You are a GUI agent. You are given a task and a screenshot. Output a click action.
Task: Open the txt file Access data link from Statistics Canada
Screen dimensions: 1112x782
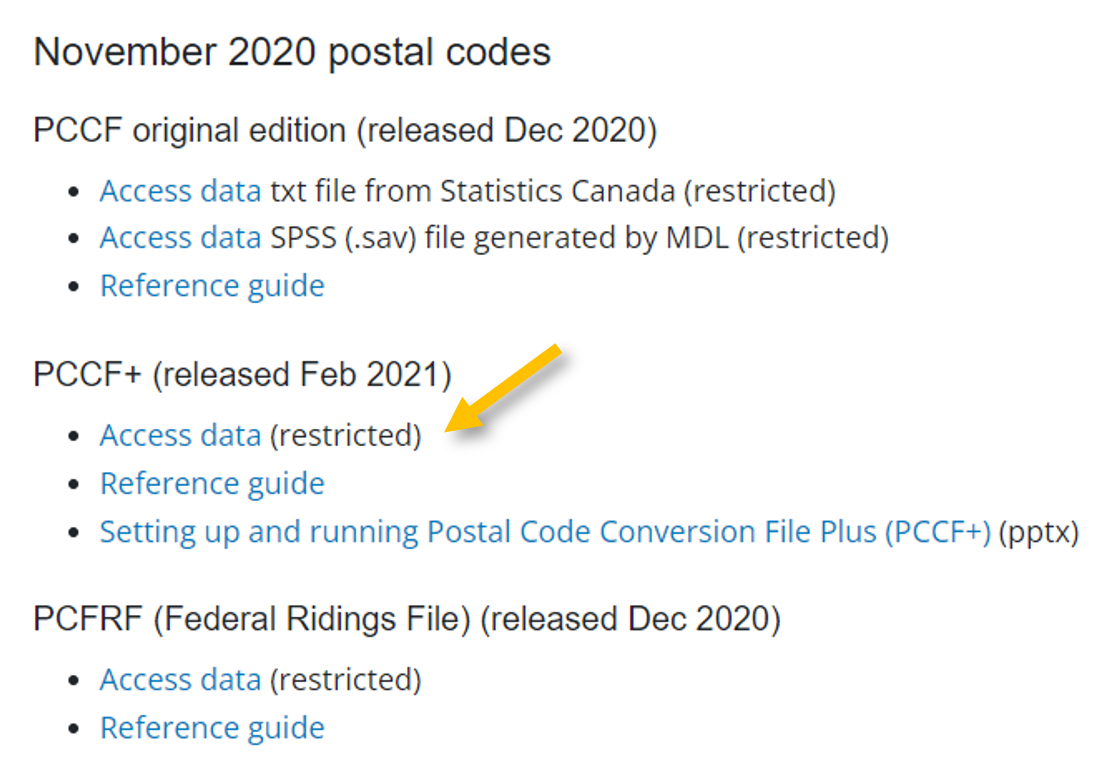pos(180,189)
